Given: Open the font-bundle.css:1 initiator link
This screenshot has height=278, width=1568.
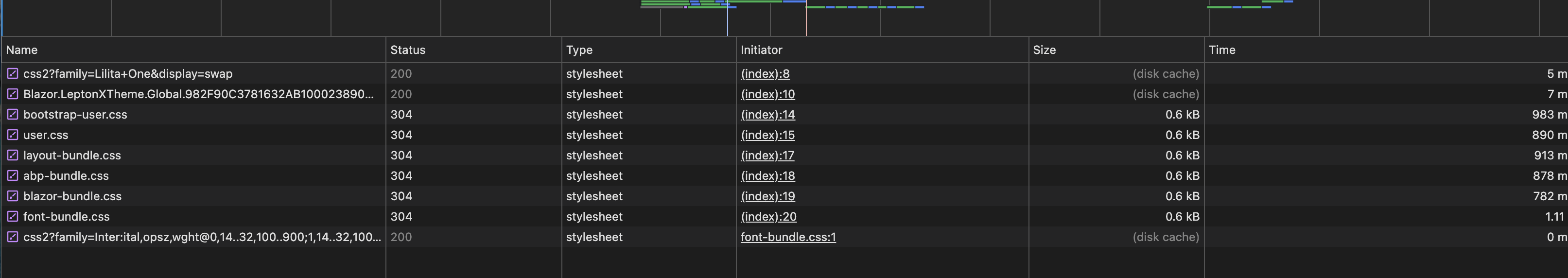Looking at the screenshot, I should [788, 237].
